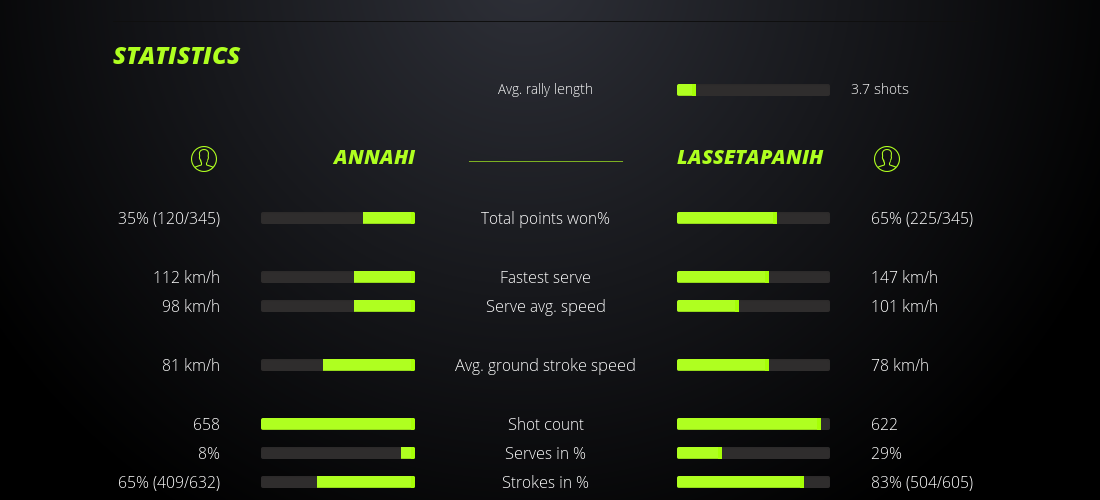Click Lassetapanih's Shot count bar

coord(753,424)
